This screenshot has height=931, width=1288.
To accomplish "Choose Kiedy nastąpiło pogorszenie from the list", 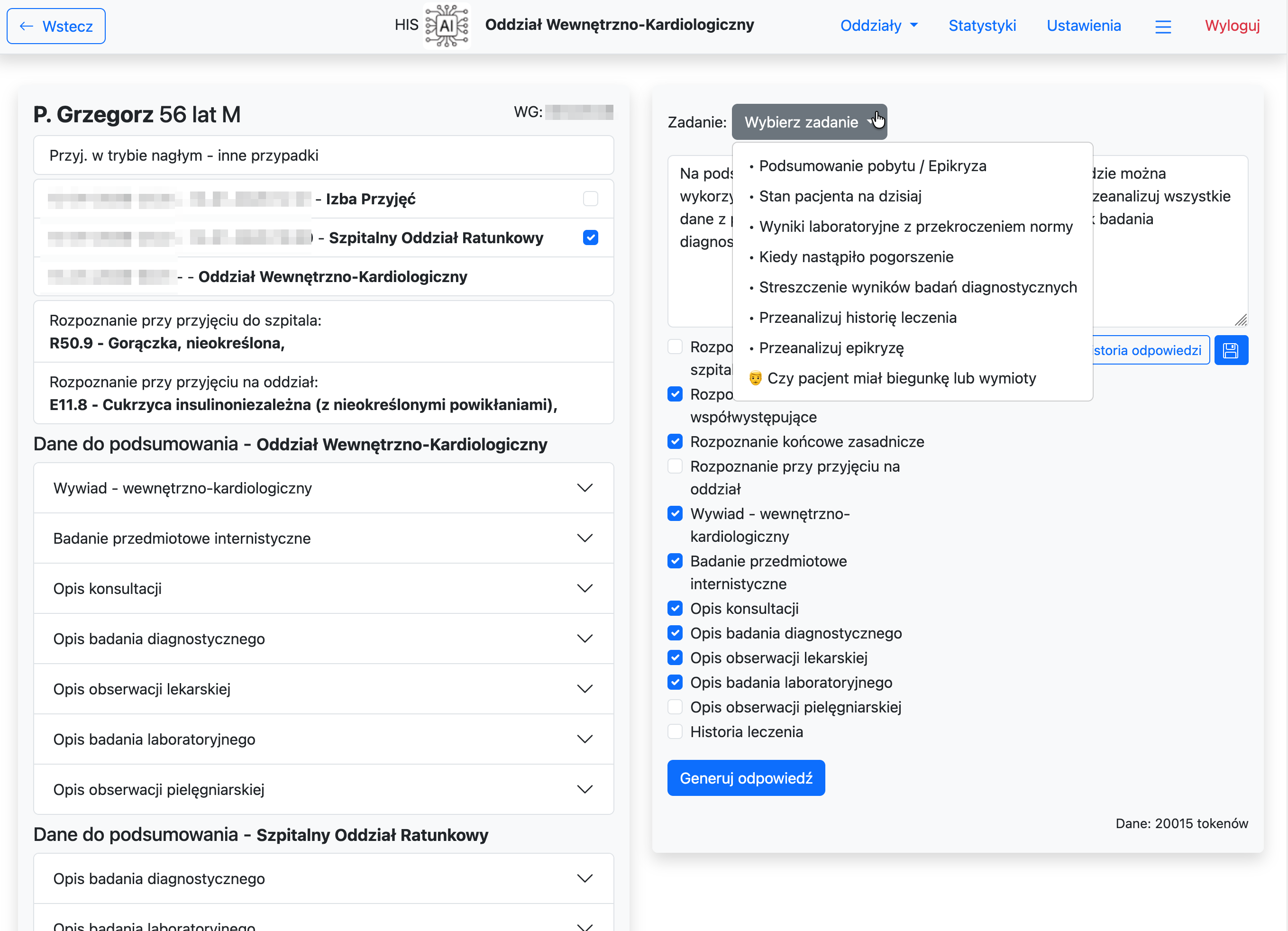I will 855,257.
